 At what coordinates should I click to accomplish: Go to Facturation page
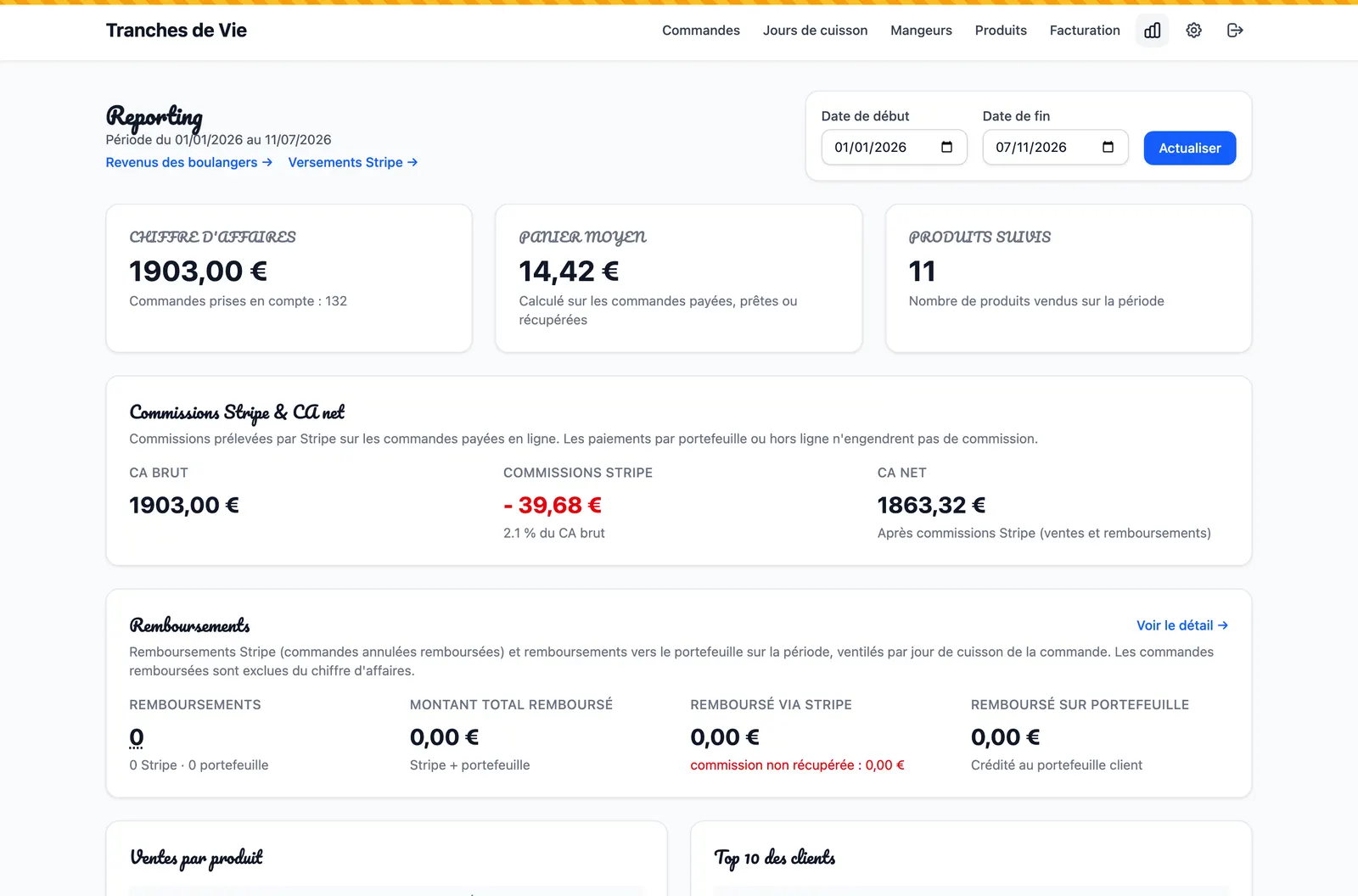[x=1085, y=31]
